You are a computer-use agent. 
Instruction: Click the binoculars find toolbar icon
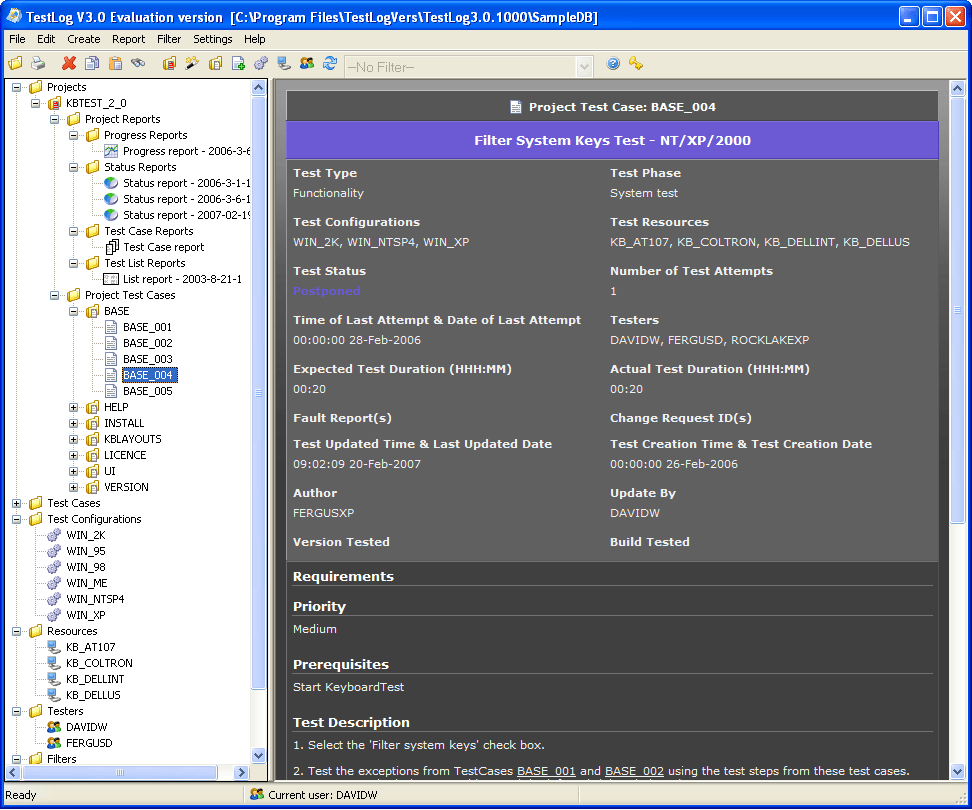click(138, 63)
